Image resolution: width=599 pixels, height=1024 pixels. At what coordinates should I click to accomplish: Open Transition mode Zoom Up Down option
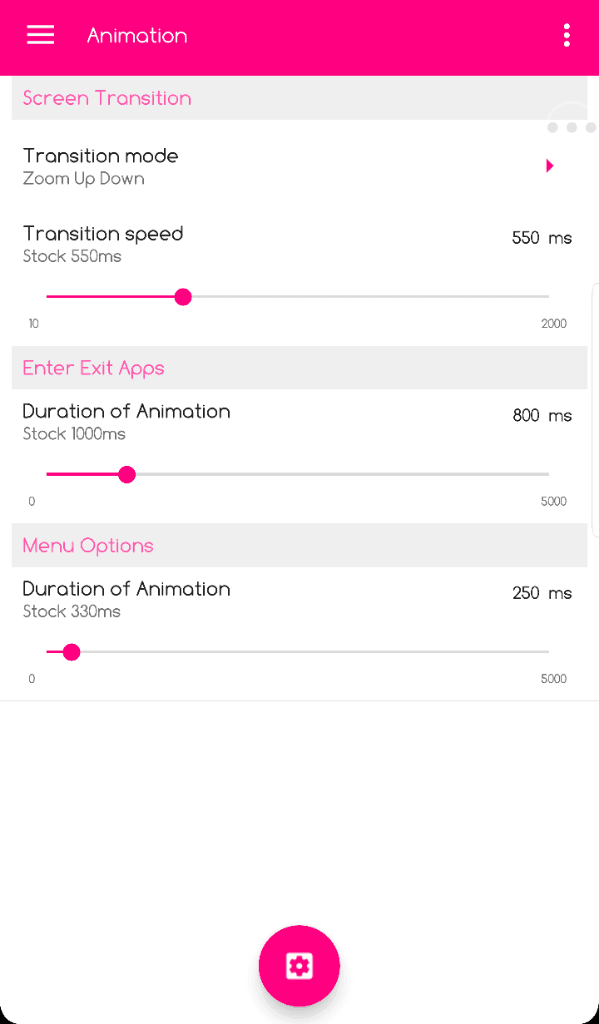(299, 167)
